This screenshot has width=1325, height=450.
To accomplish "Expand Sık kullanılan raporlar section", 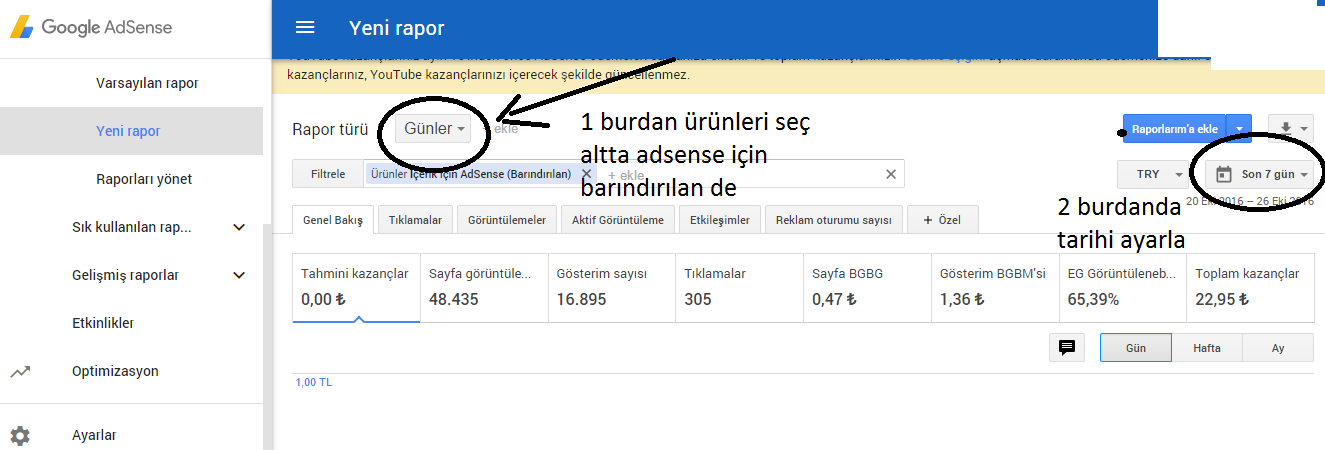I will point(239,227).
